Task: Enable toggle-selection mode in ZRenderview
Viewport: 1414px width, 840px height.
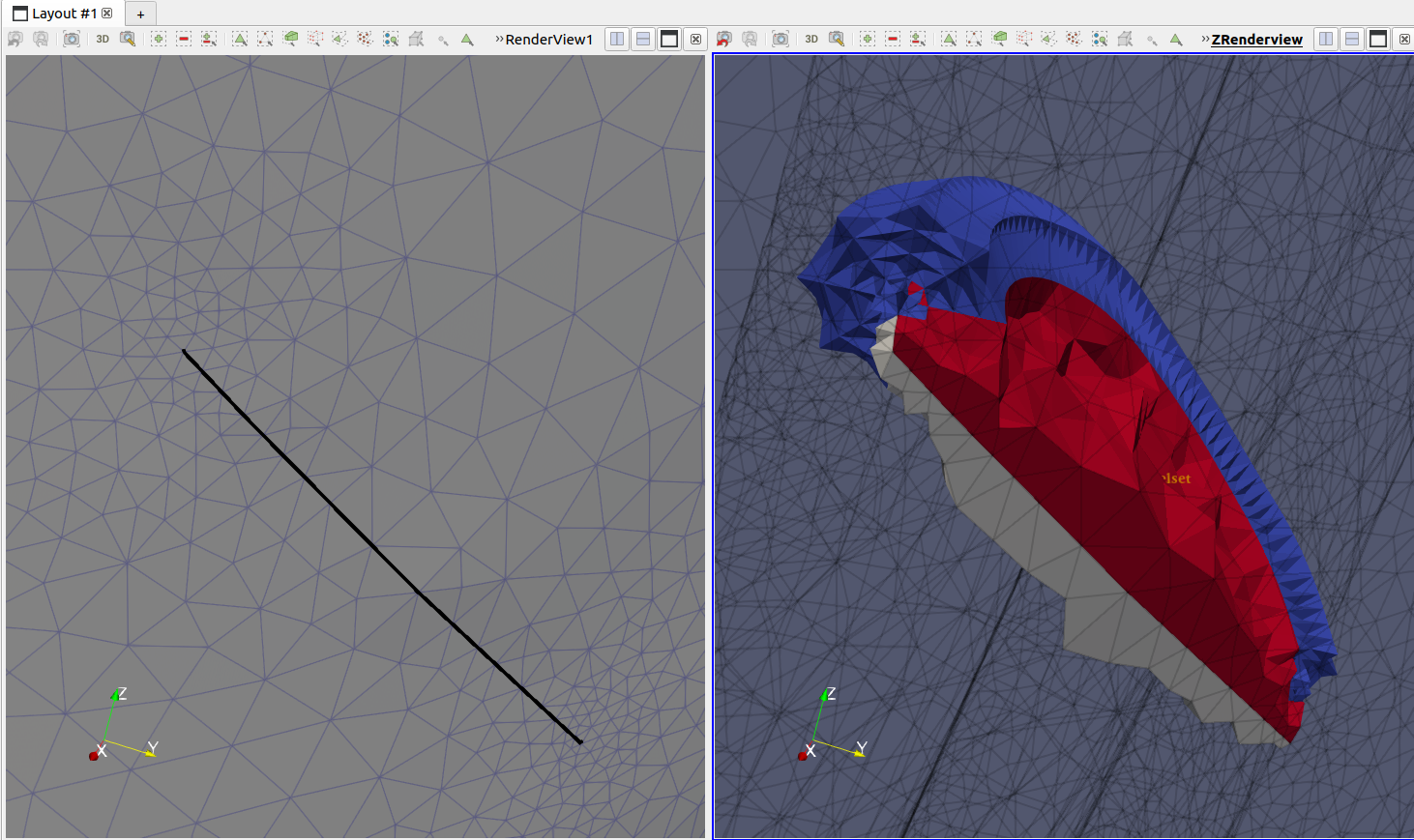Action: click(x=918, y=39)
